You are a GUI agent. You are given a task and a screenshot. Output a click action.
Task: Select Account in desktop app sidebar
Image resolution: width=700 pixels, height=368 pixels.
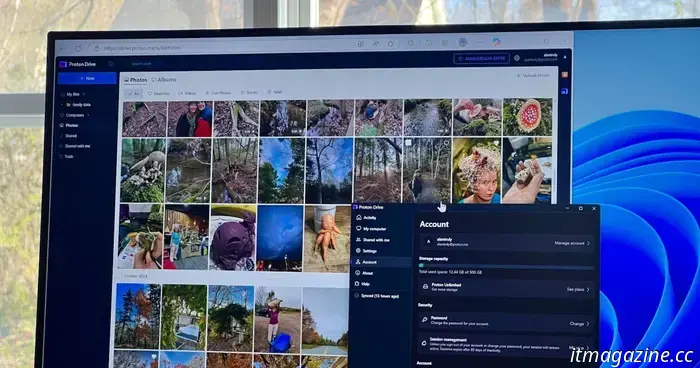pos(382,262)
